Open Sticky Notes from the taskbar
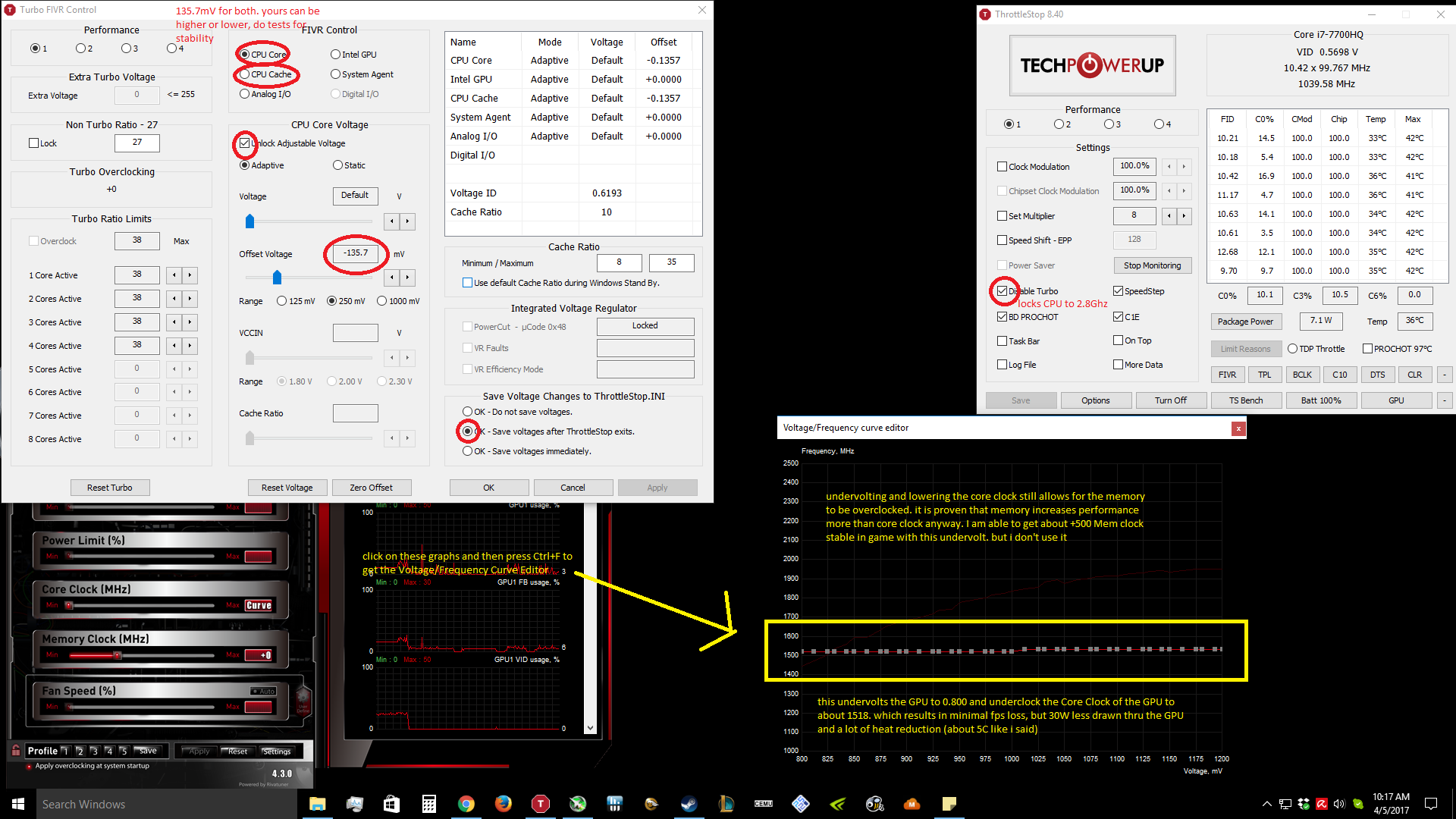Image resolution: width=1456 pixels, height=819 pixels. click(x=949, y=804)
